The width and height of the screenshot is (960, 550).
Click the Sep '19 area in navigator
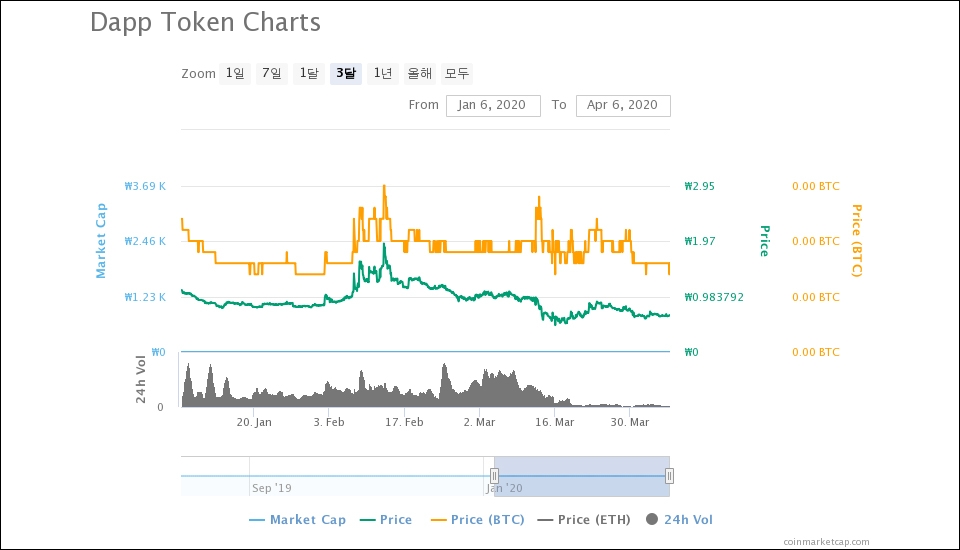point(271,488)
